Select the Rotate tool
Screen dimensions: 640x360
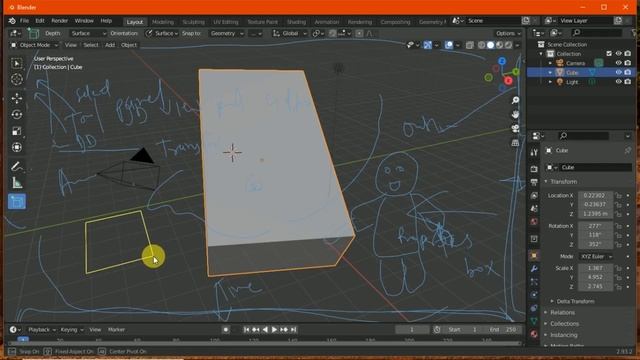(x=17, y=115)
